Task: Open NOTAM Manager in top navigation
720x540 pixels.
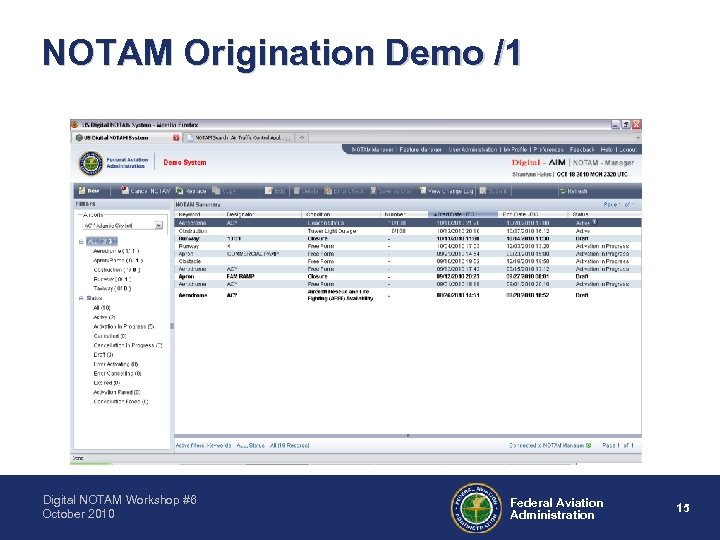Action: (x=372, y=149)
